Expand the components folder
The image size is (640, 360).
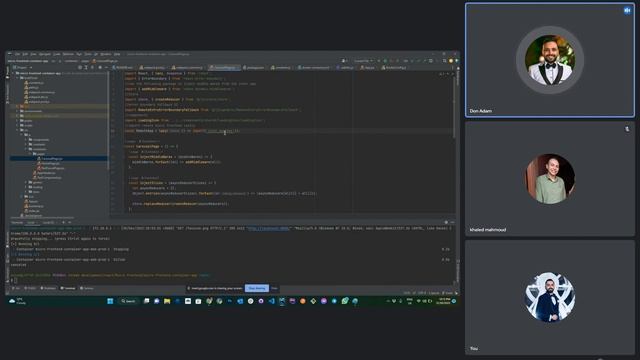click(26, 140)
